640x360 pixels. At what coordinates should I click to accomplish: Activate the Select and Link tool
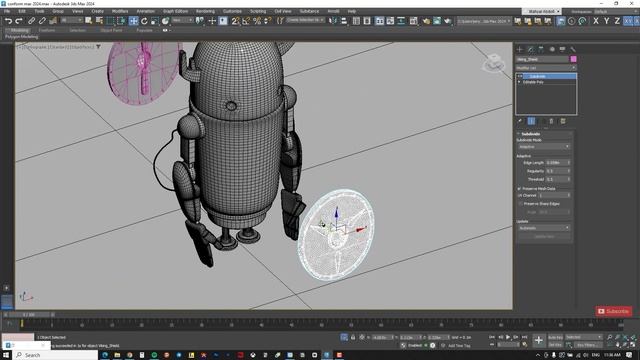pos(31,21)
